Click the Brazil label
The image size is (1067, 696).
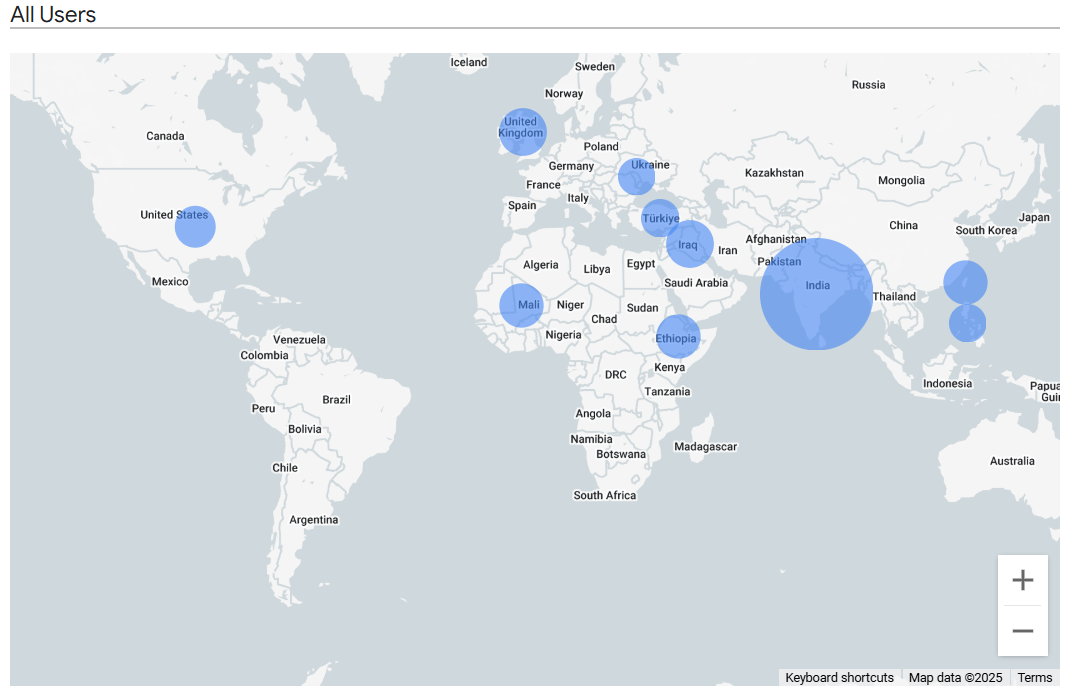coord(336,400)
